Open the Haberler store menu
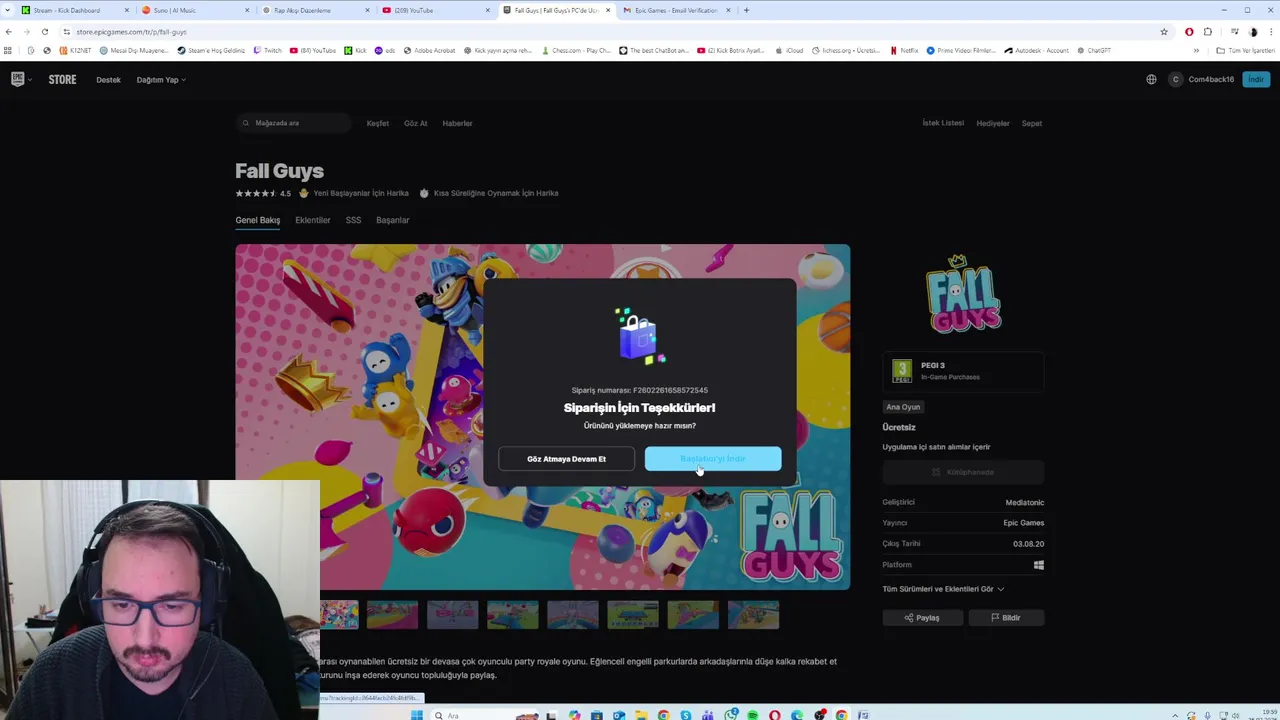Screen dimensions: 1280x720 [457, 123]
